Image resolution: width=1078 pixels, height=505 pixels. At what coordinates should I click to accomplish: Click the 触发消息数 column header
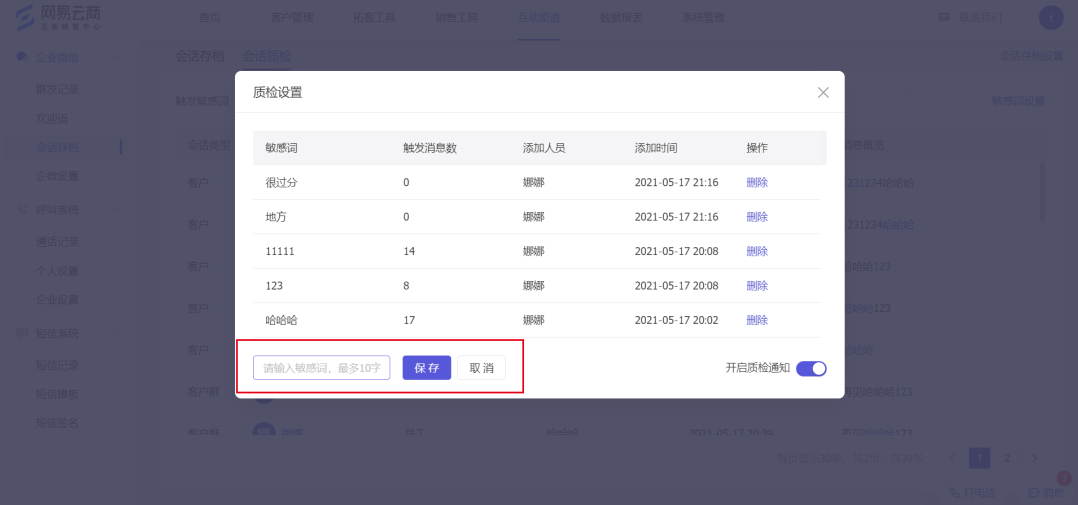pyautogui.click(x=430, y=148)
